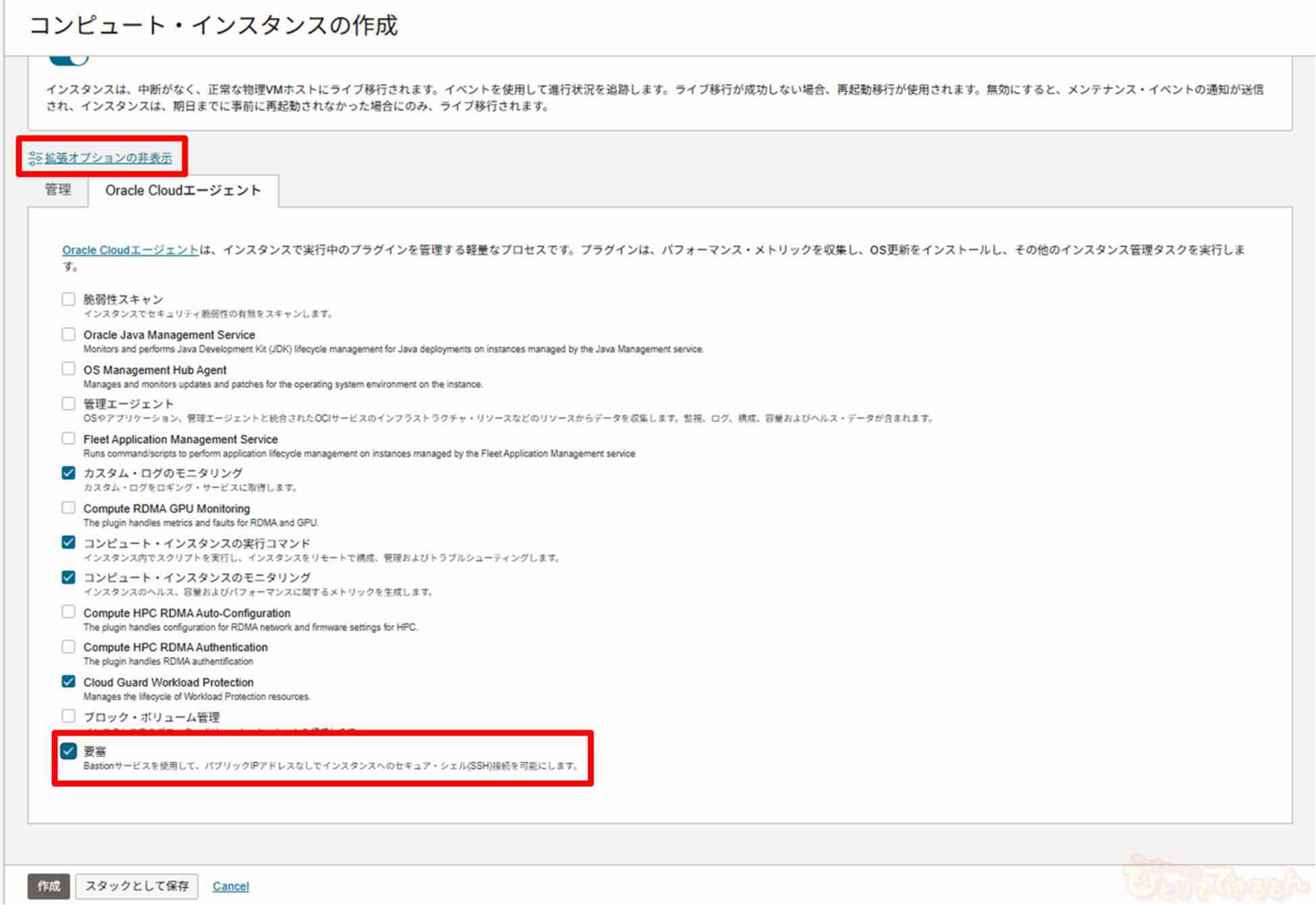The width and height of the screenshot is (1316, 905).
Task: Uncheck カスタム・ログのモニタリング plugin
Action: [x=68, y=473]
